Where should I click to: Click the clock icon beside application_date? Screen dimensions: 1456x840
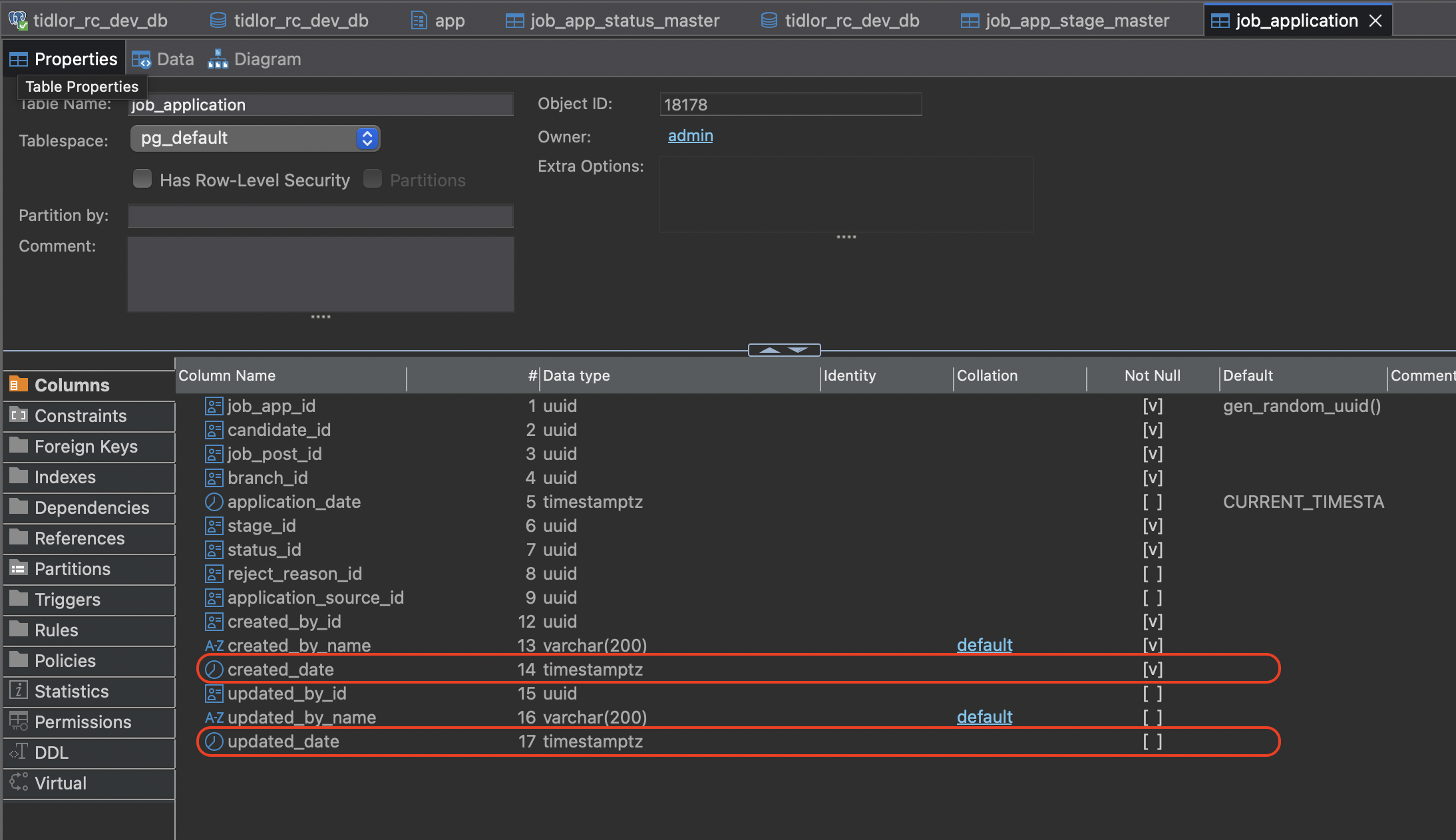(214, 502)
